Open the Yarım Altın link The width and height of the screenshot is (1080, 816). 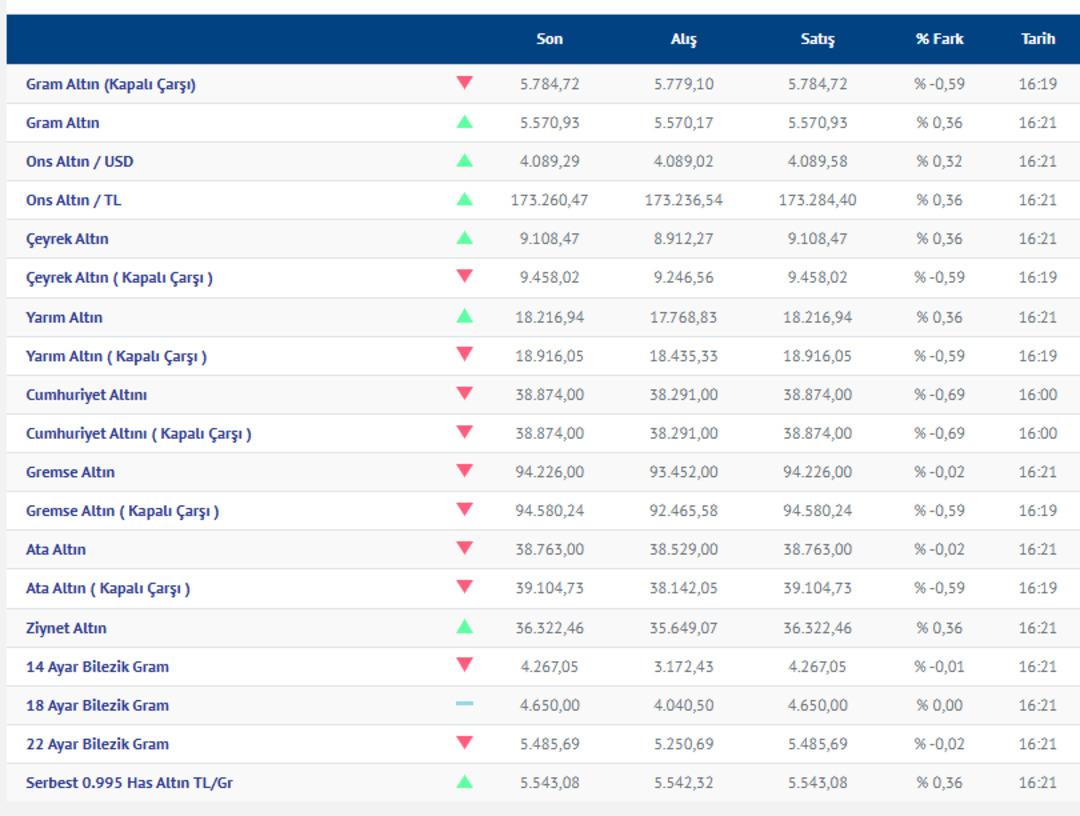(64, 317)
